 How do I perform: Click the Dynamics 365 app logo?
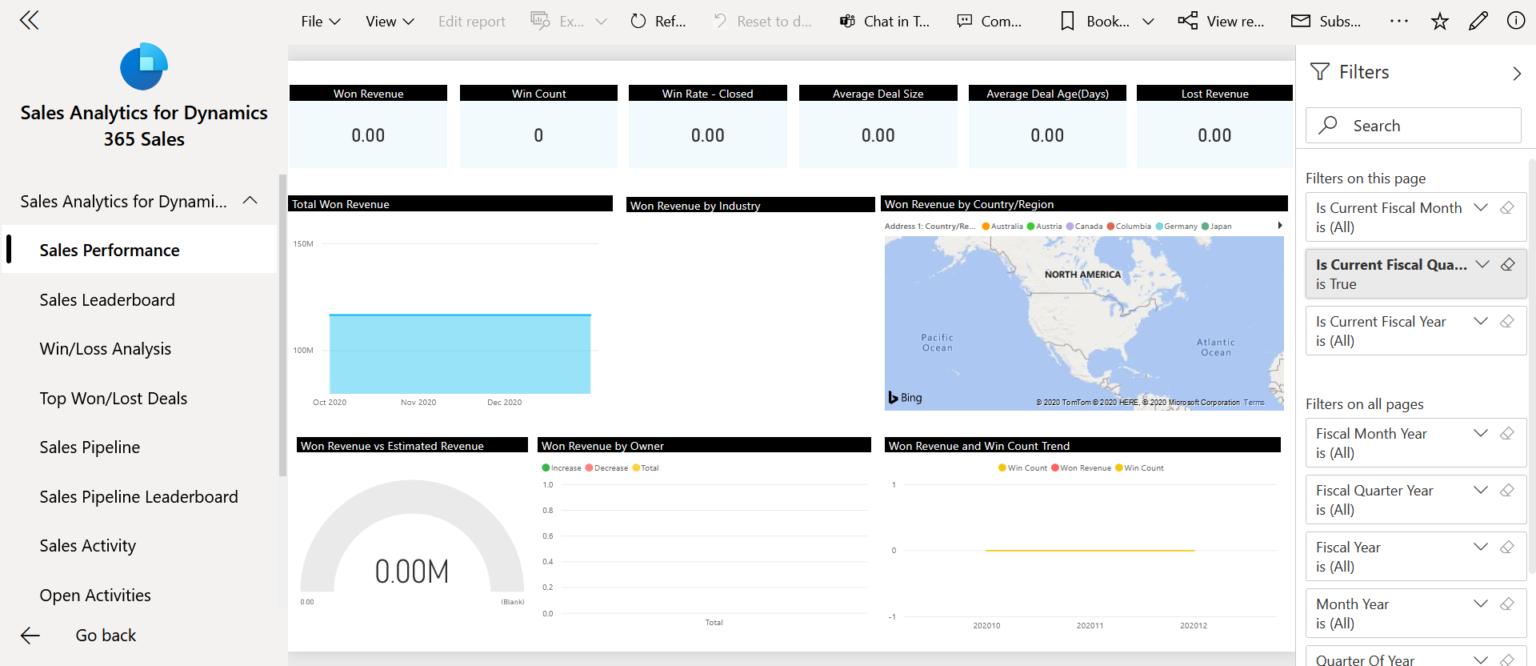pos(144,66)
